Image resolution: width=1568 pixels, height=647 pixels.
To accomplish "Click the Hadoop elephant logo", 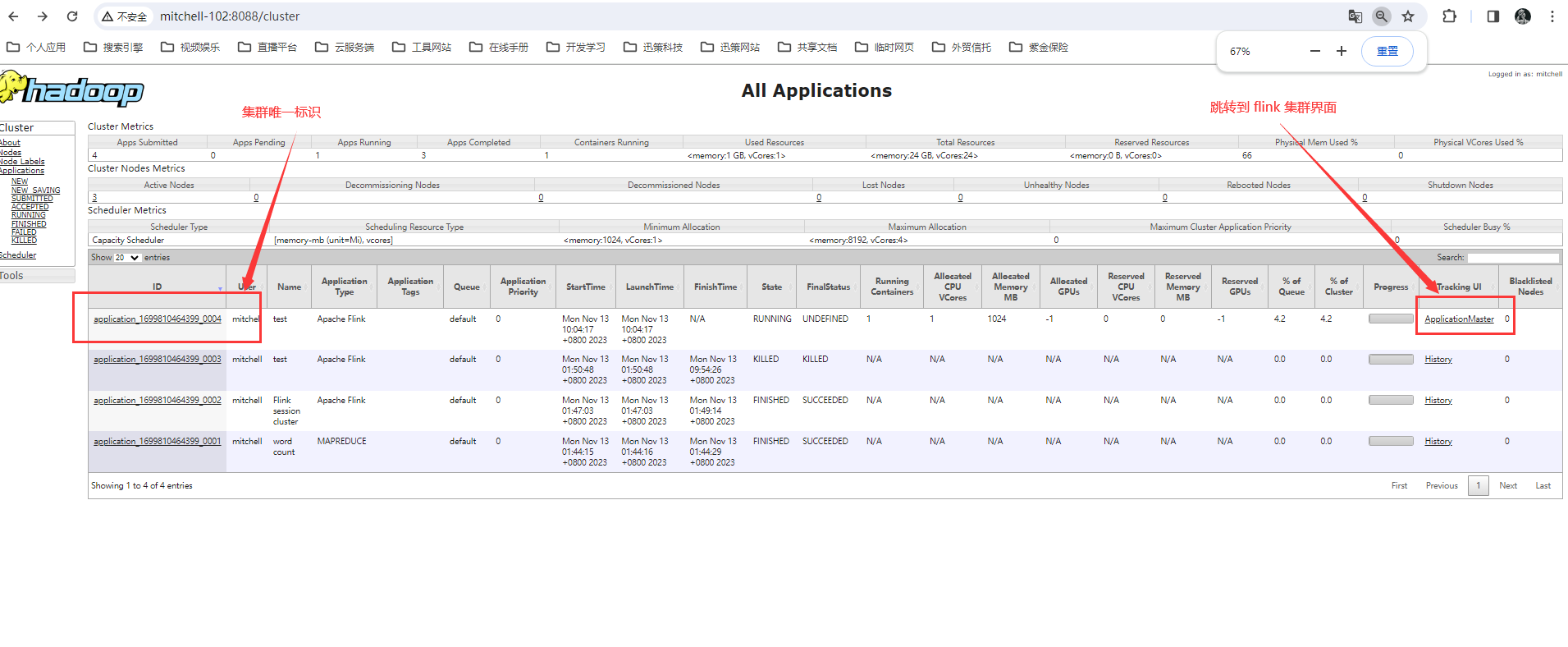I will coord(71,89).
